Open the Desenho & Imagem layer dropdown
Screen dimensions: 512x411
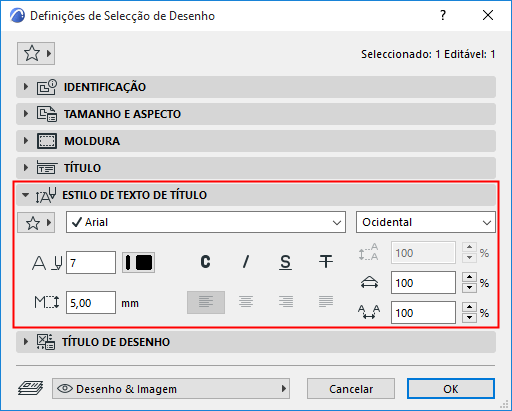pyautogui.click(x=171, y=389)
